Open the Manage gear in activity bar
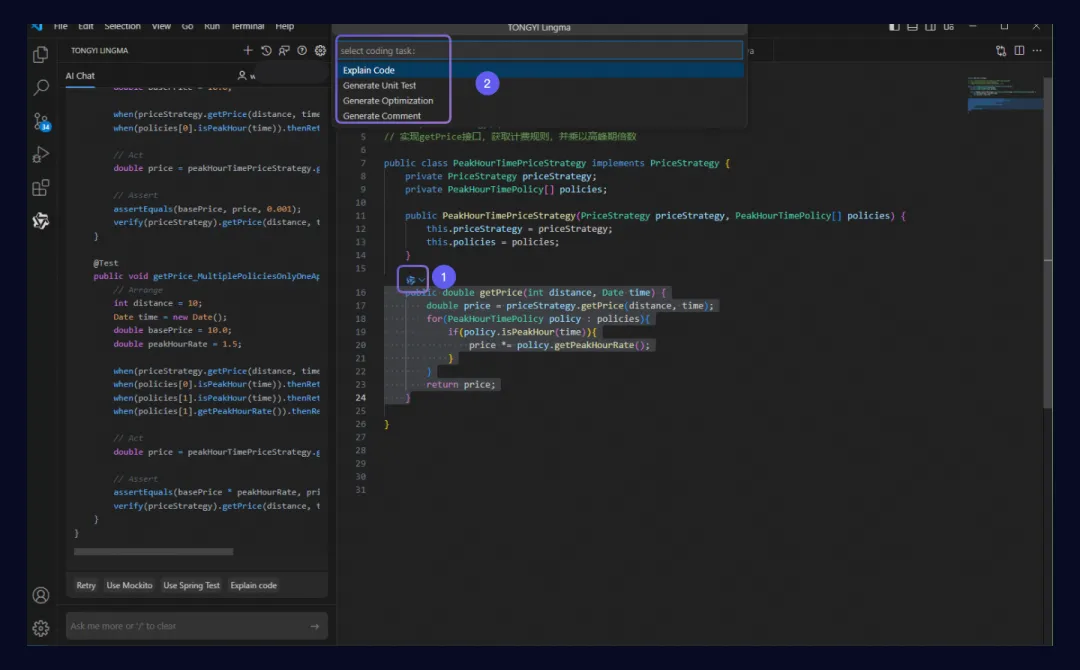The width and height of the screenshot is (1080, 670). click(x=41, y=628)
